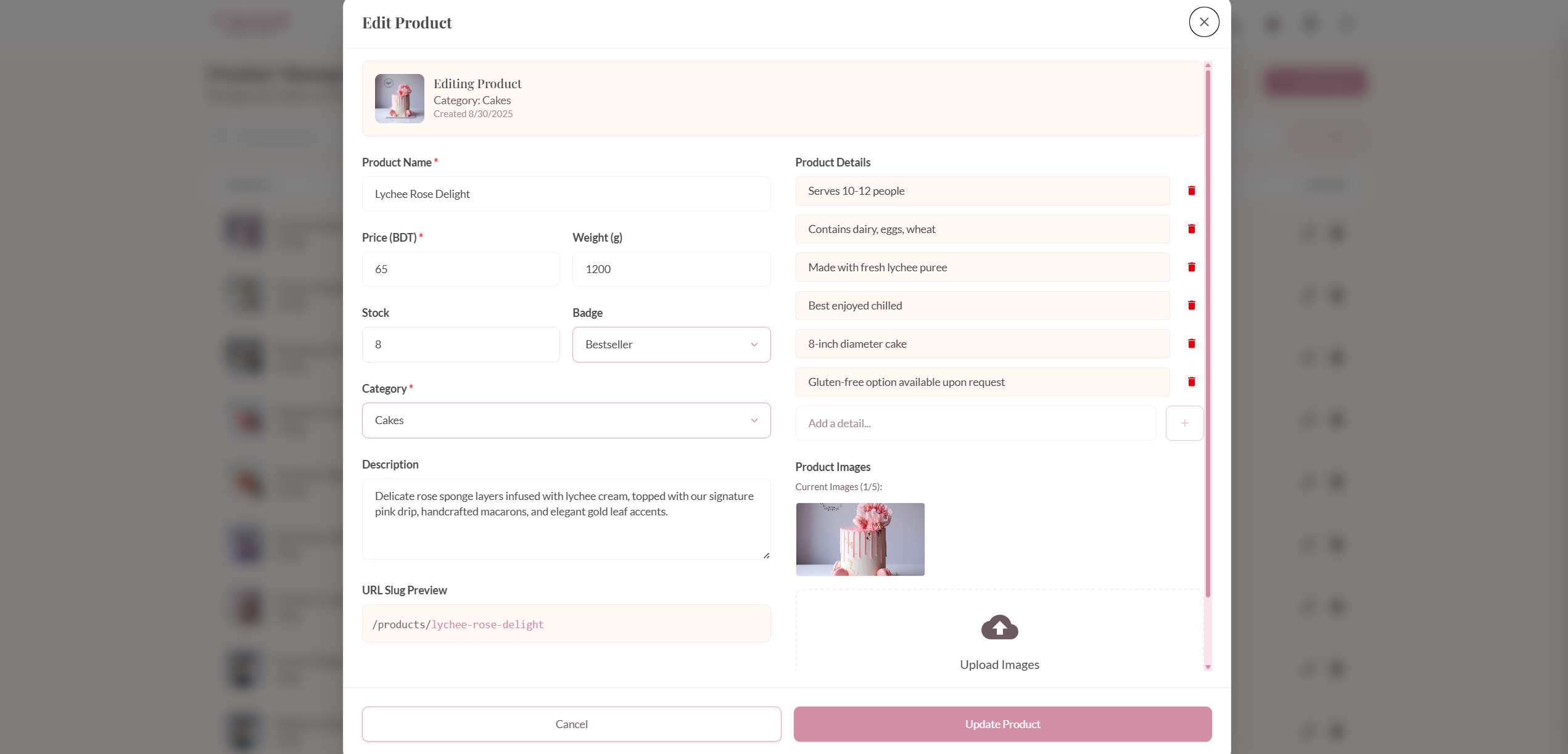
Task: Delete the "8-inch diameter cake" detail
Action: (1191, 343)
